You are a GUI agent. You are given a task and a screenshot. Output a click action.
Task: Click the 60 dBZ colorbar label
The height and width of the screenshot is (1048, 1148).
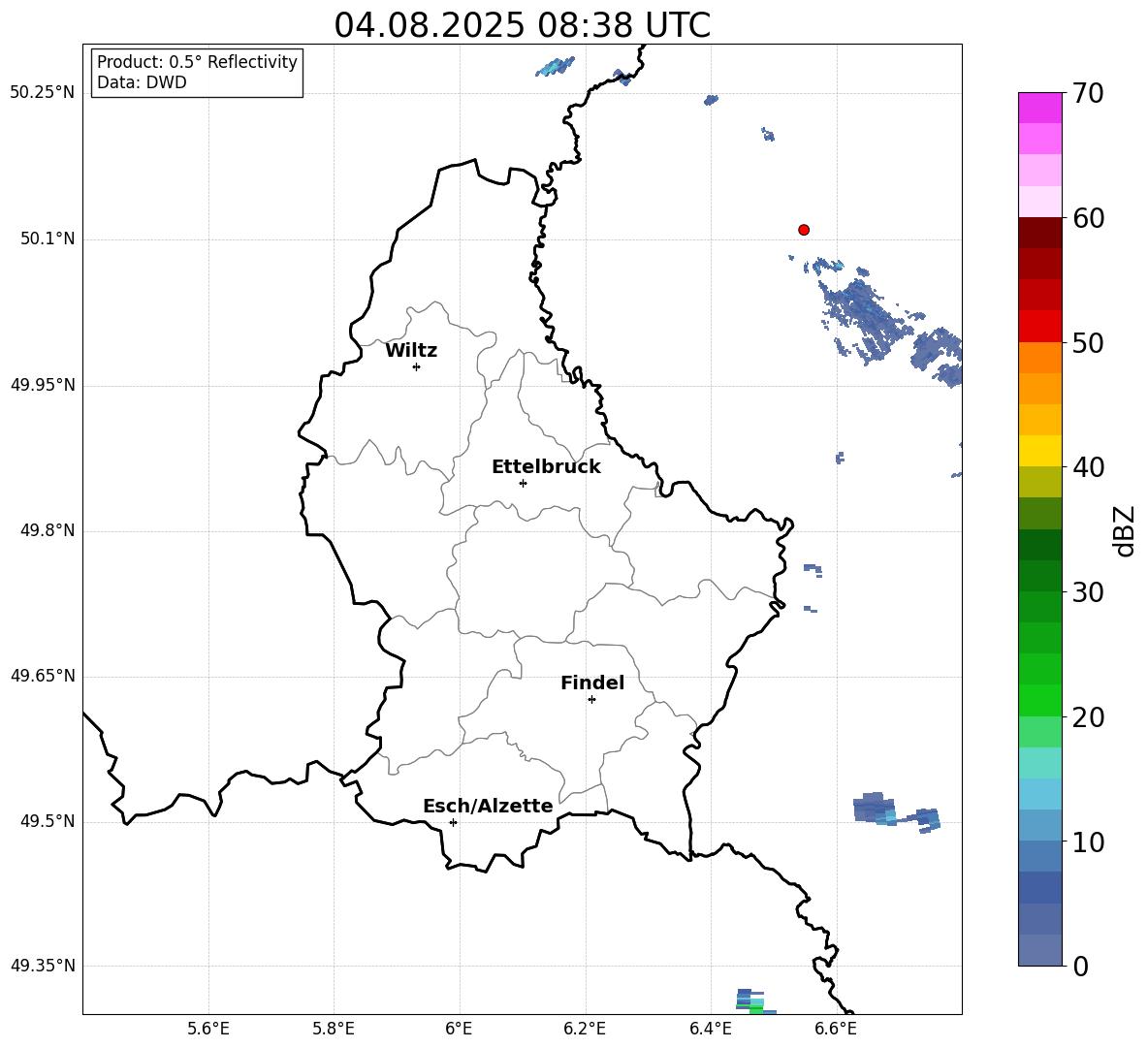coord(1088,218)
